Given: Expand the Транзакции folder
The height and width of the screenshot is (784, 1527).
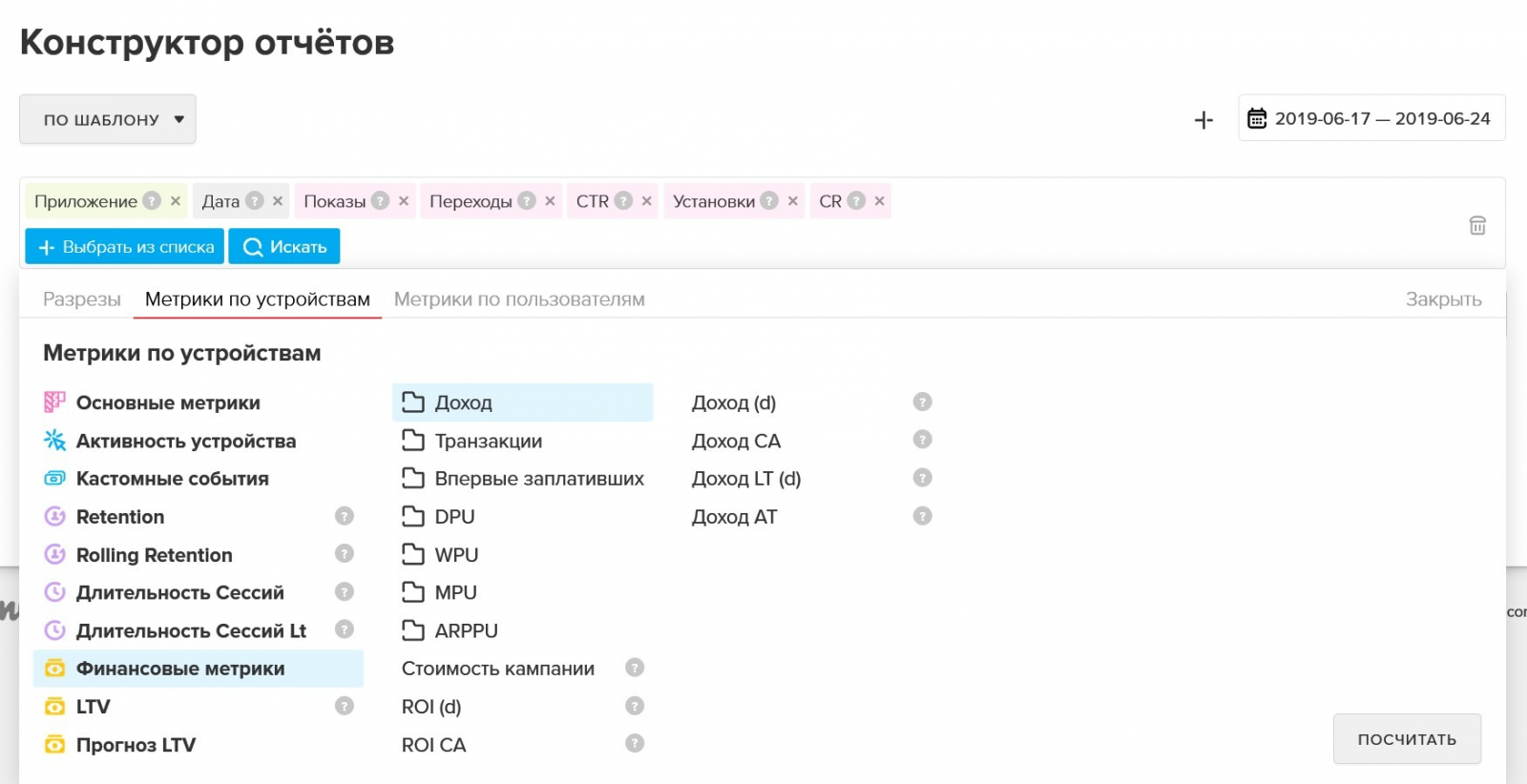Looking at the screenshot, I should 488,441.
